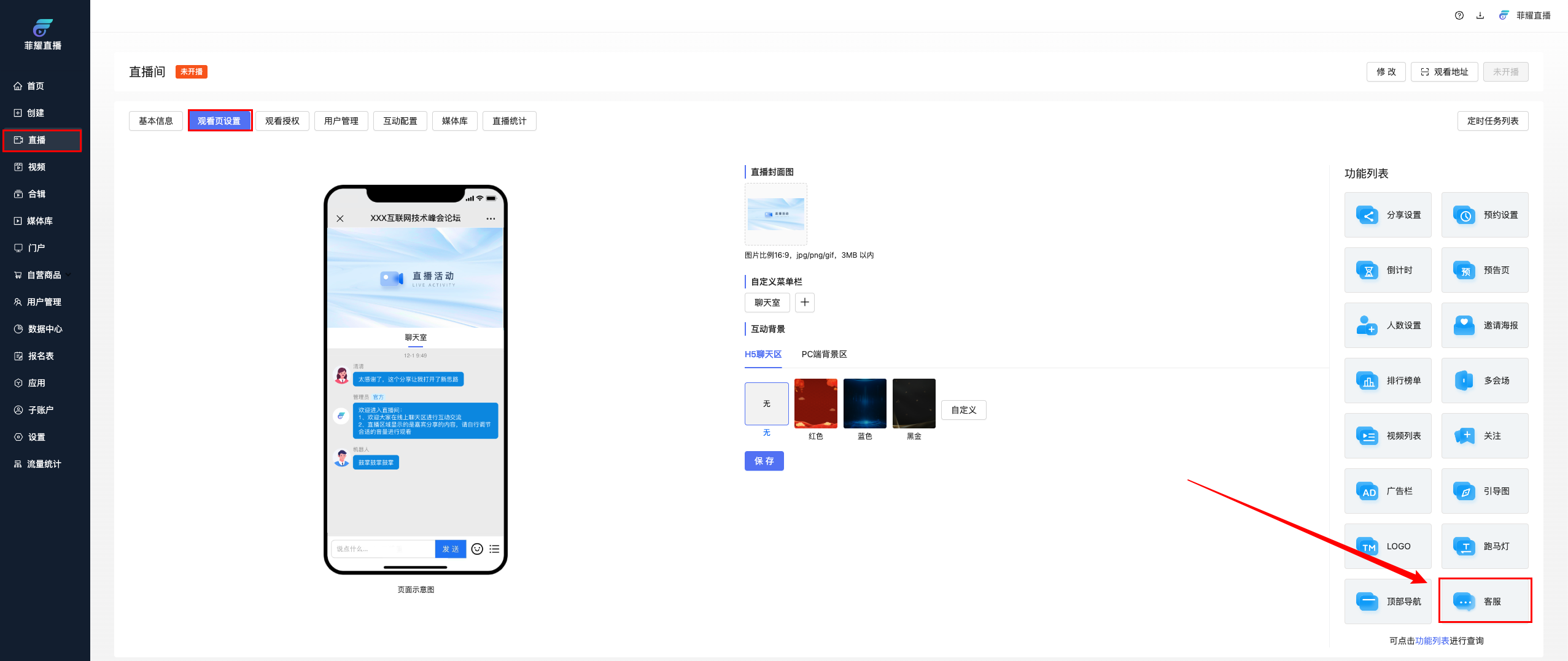Viewport: 1568px width, 661px height.
Task: Switch to the 观看授权 tab
Action: tap(282, 122)
